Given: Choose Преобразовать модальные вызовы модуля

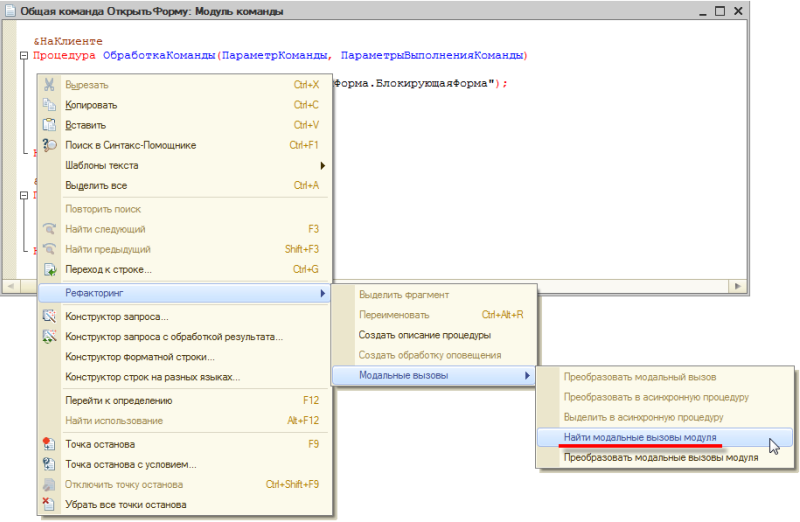Looking at the screenshot, I should 660,457.
